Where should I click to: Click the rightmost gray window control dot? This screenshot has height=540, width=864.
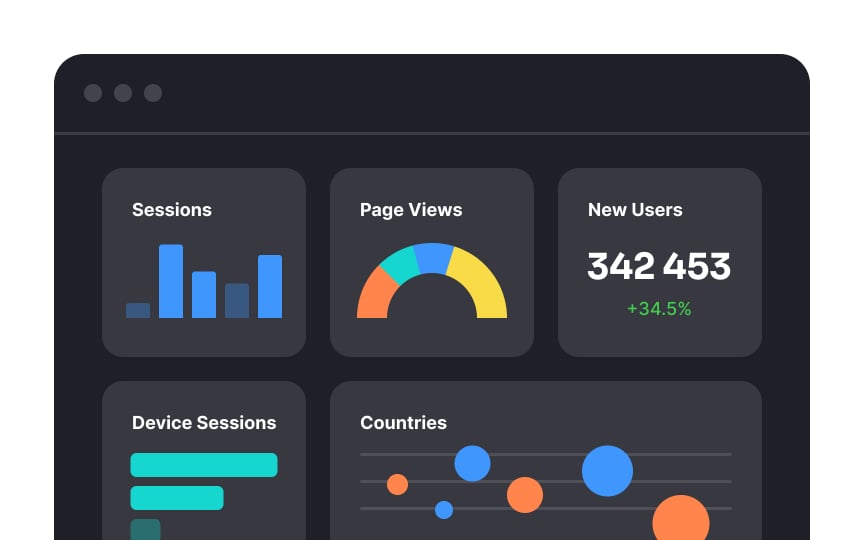[x=153, y=93]
